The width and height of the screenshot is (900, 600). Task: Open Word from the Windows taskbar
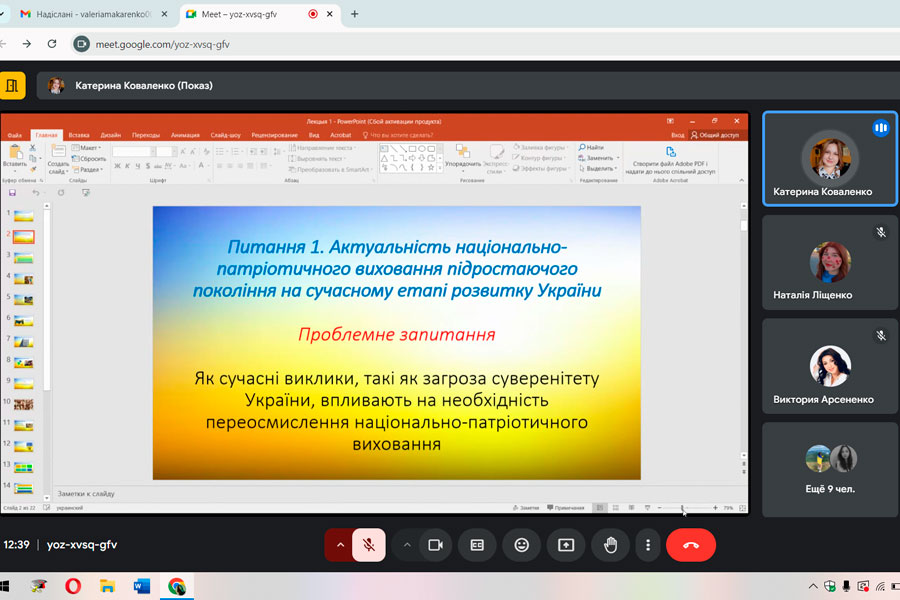(142, 586)
